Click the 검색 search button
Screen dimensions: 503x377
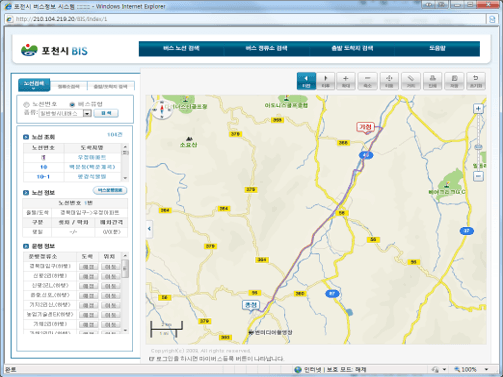(106, 113)
